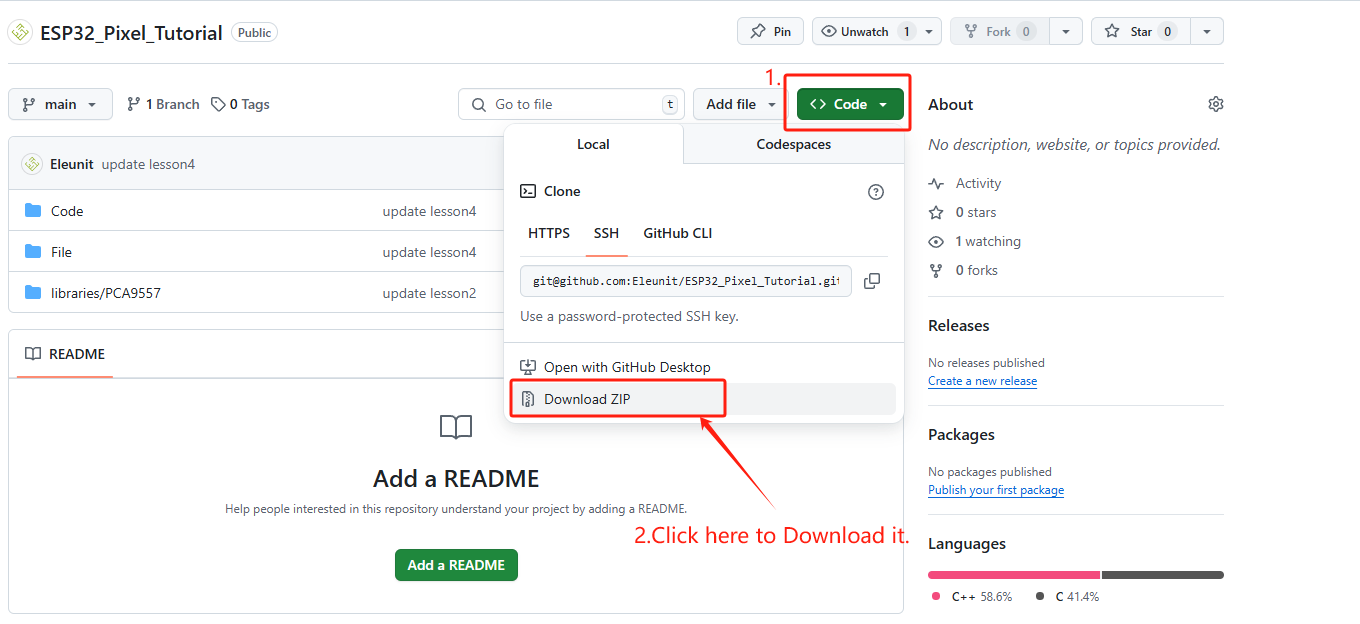
Task: Select the SSH clone tab
Action: pyautogui.click(x=606, y=233)
